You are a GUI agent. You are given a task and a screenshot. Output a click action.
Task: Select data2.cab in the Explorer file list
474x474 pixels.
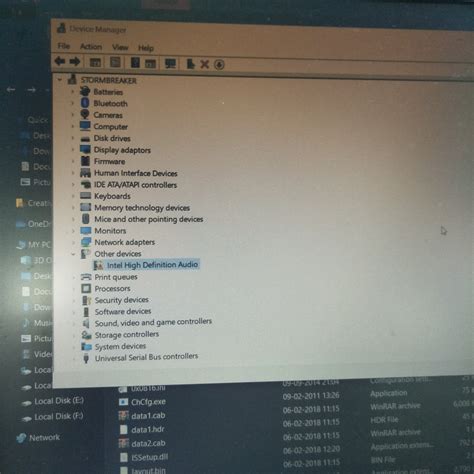pyautogui.click(x=148, y=443)
